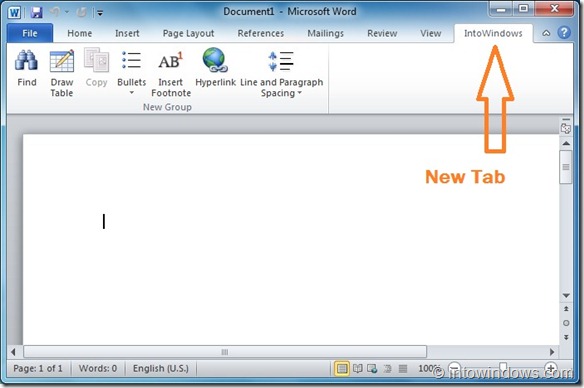Open Line and Paragraph Spacing
This screenshot has height=388, width=584.
[282, 73]
